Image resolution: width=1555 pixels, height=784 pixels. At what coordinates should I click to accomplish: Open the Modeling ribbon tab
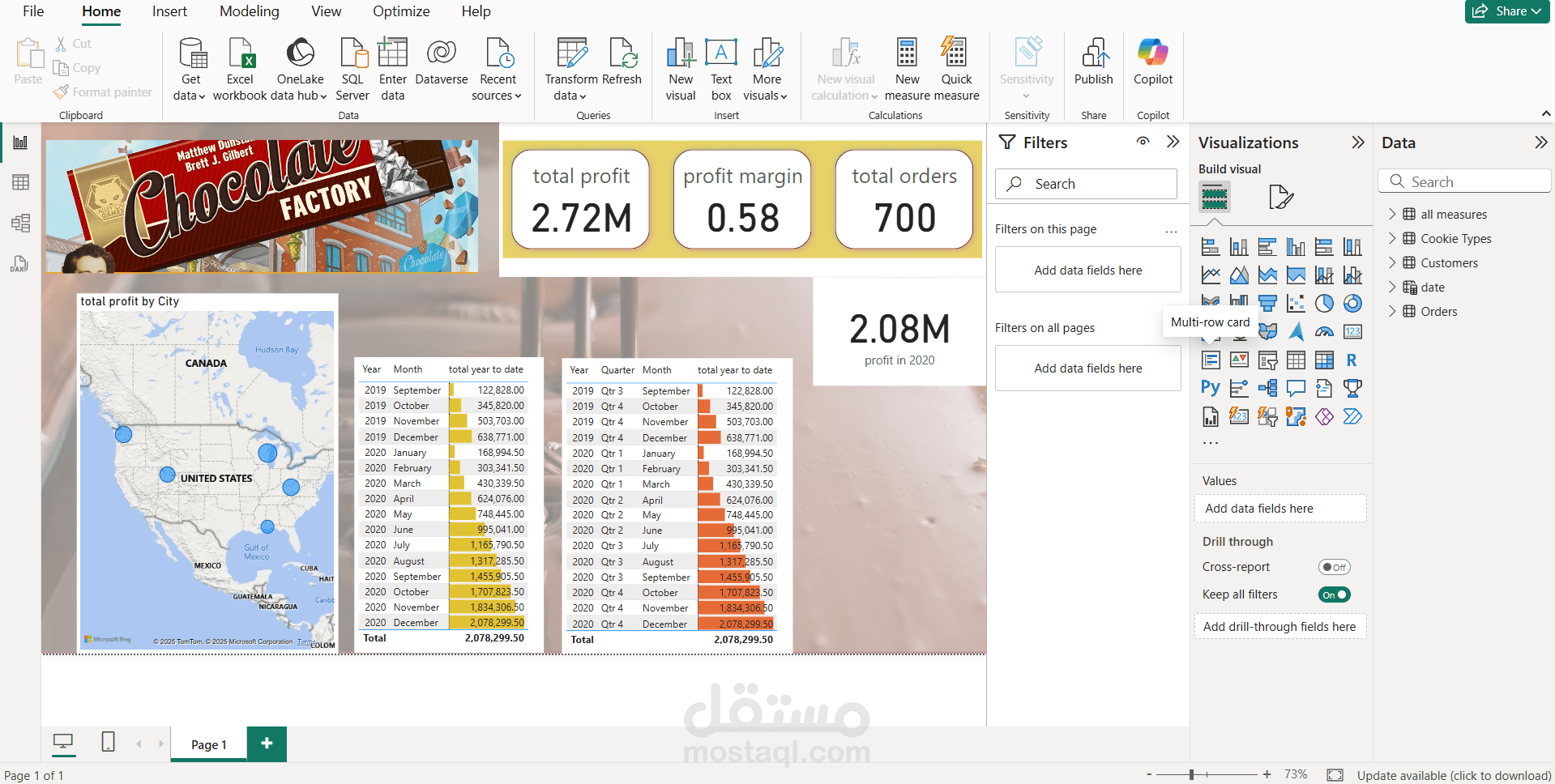click(x=250, y=11)
